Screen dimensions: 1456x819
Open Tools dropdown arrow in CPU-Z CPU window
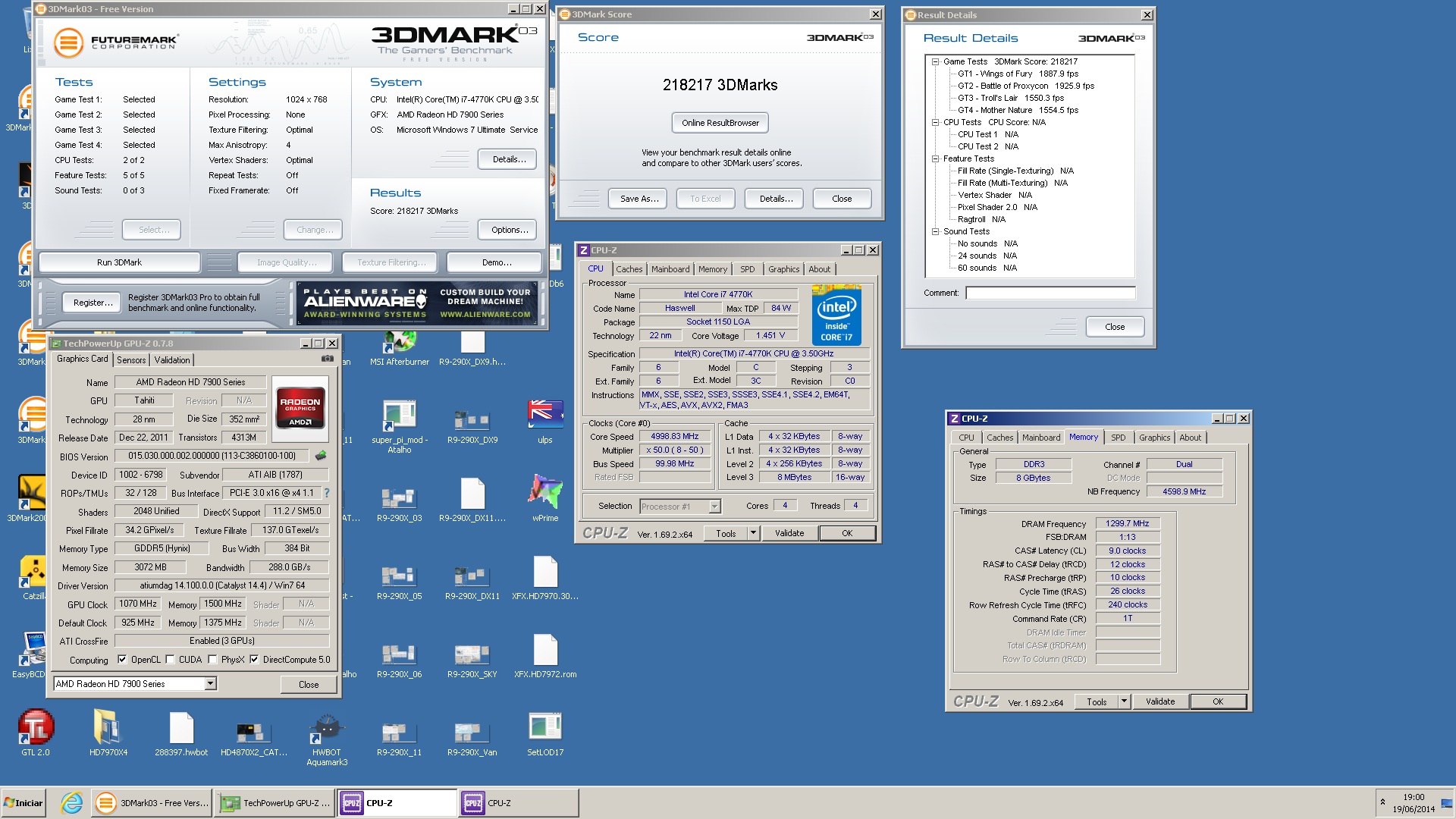[753, 533]
